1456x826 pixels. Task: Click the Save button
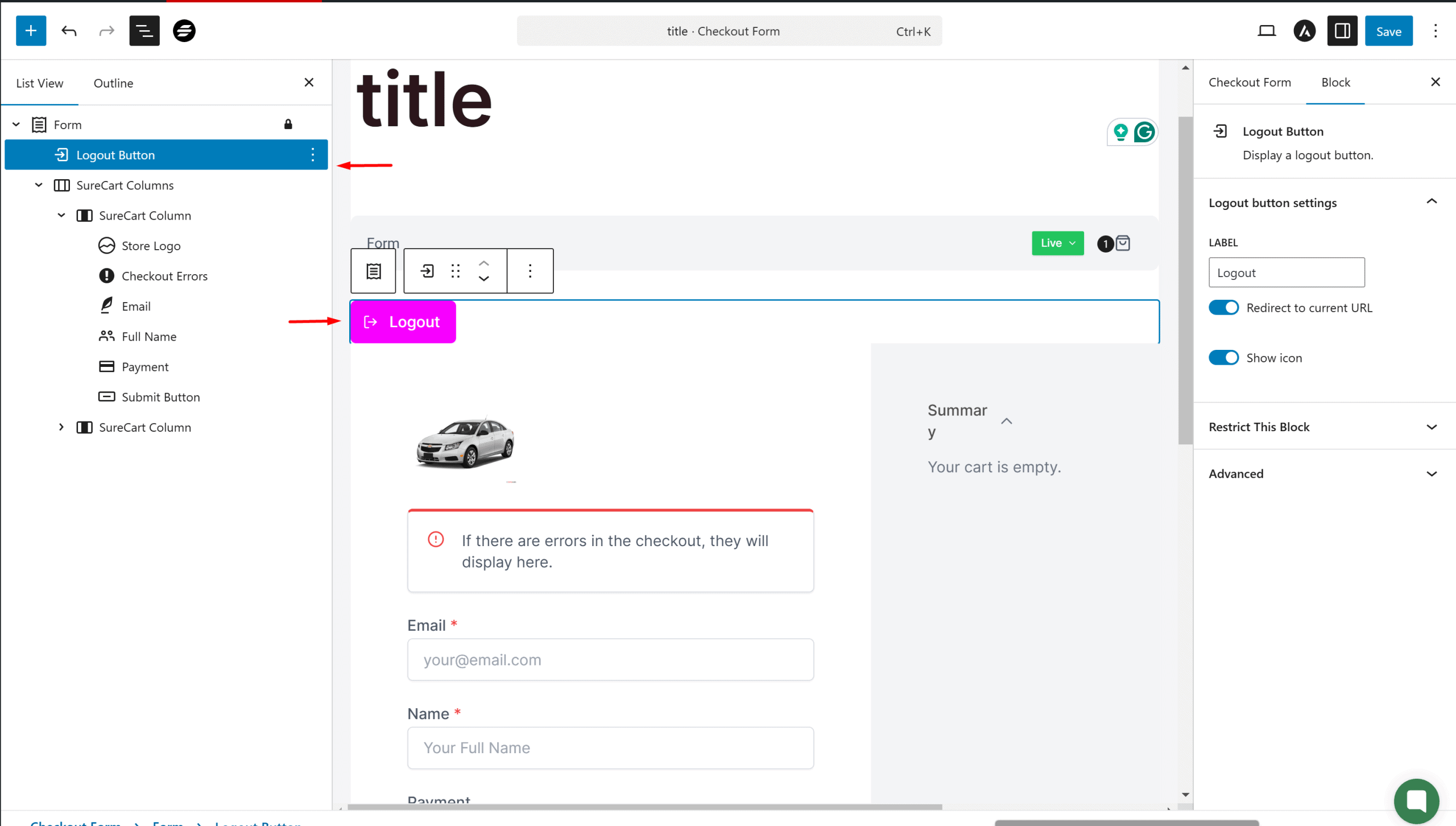coord(1388,31)
